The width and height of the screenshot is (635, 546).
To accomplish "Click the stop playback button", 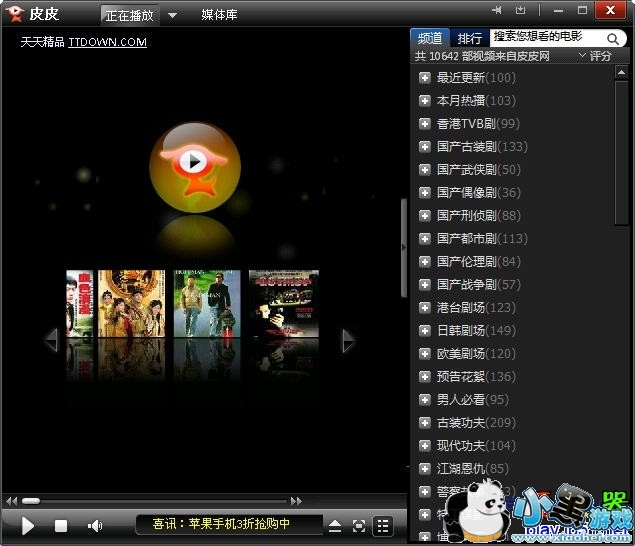I will [x=61, y=525].
